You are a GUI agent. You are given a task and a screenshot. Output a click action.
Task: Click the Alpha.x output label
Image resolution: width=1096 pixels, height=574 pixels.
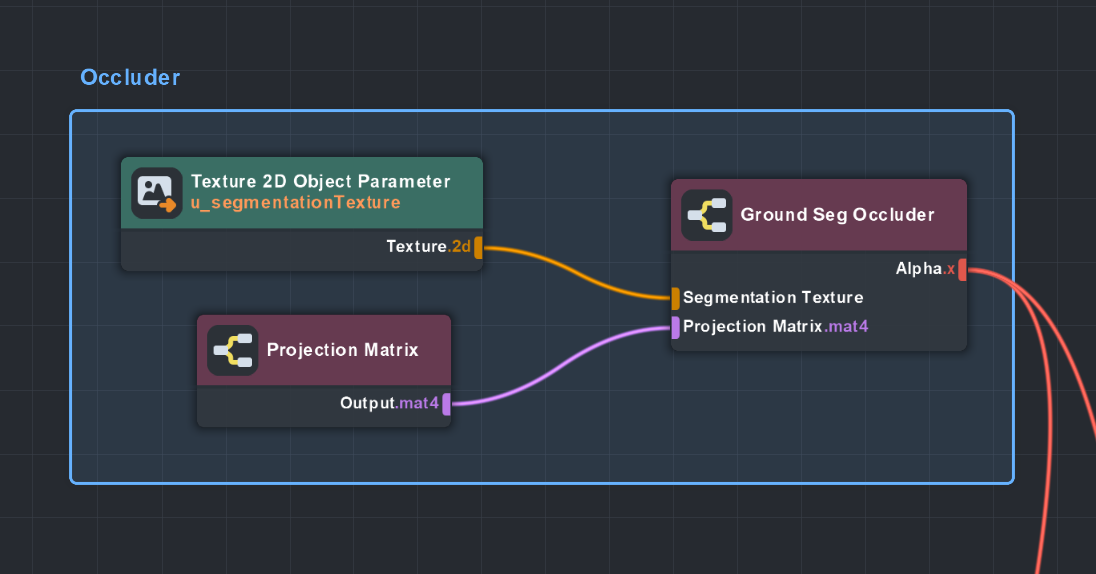pos(925,269)
